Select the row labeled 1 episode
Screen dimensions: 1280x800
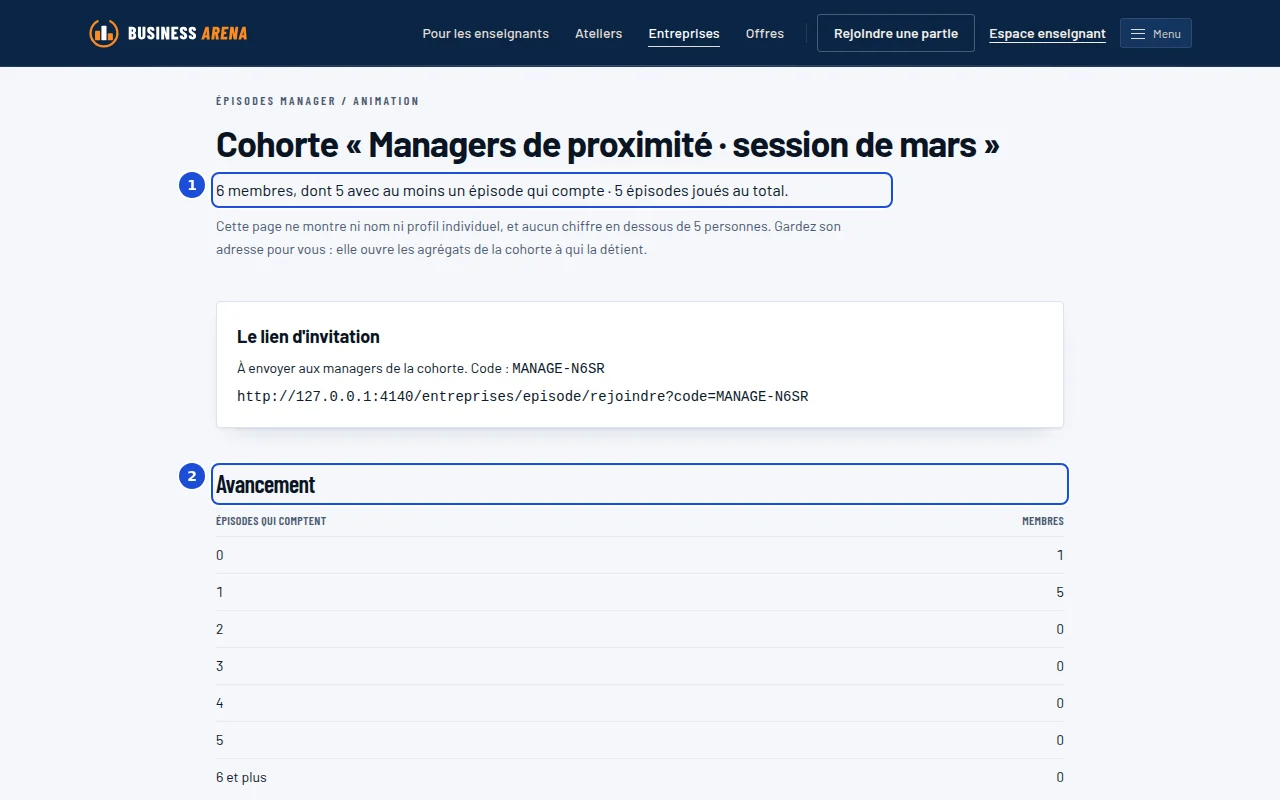(x=640, y=592)
